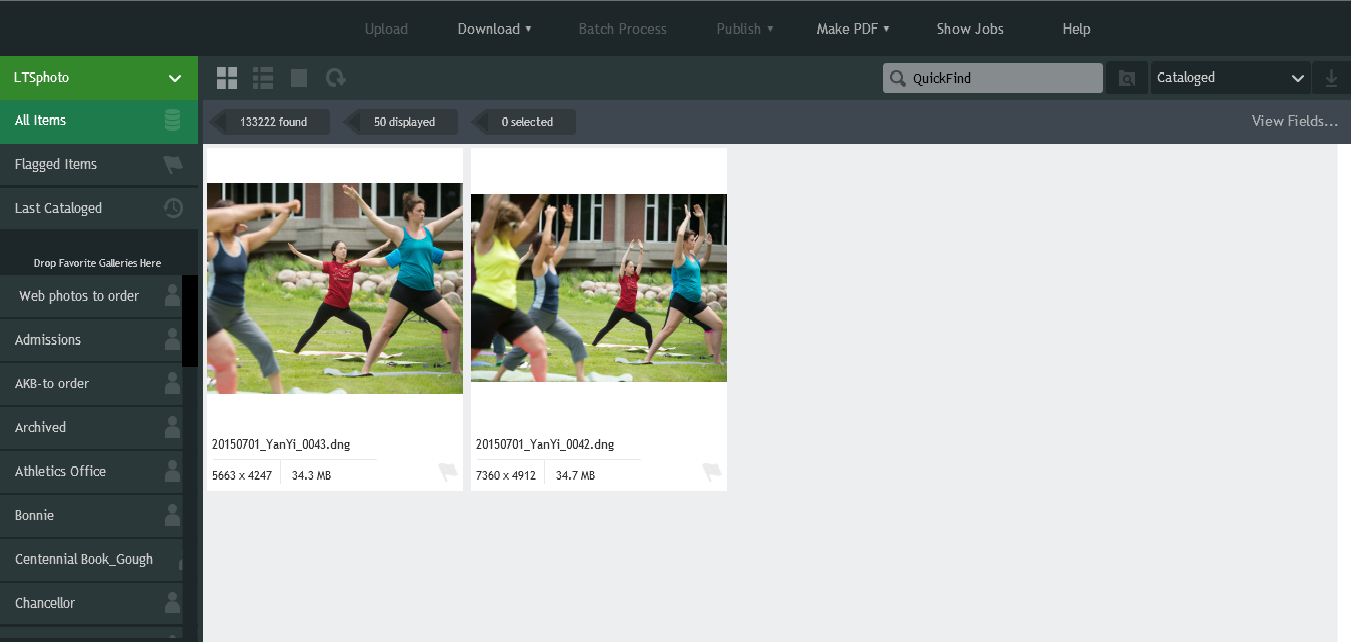Open the Web photos to order gallery

pos(91,296)
